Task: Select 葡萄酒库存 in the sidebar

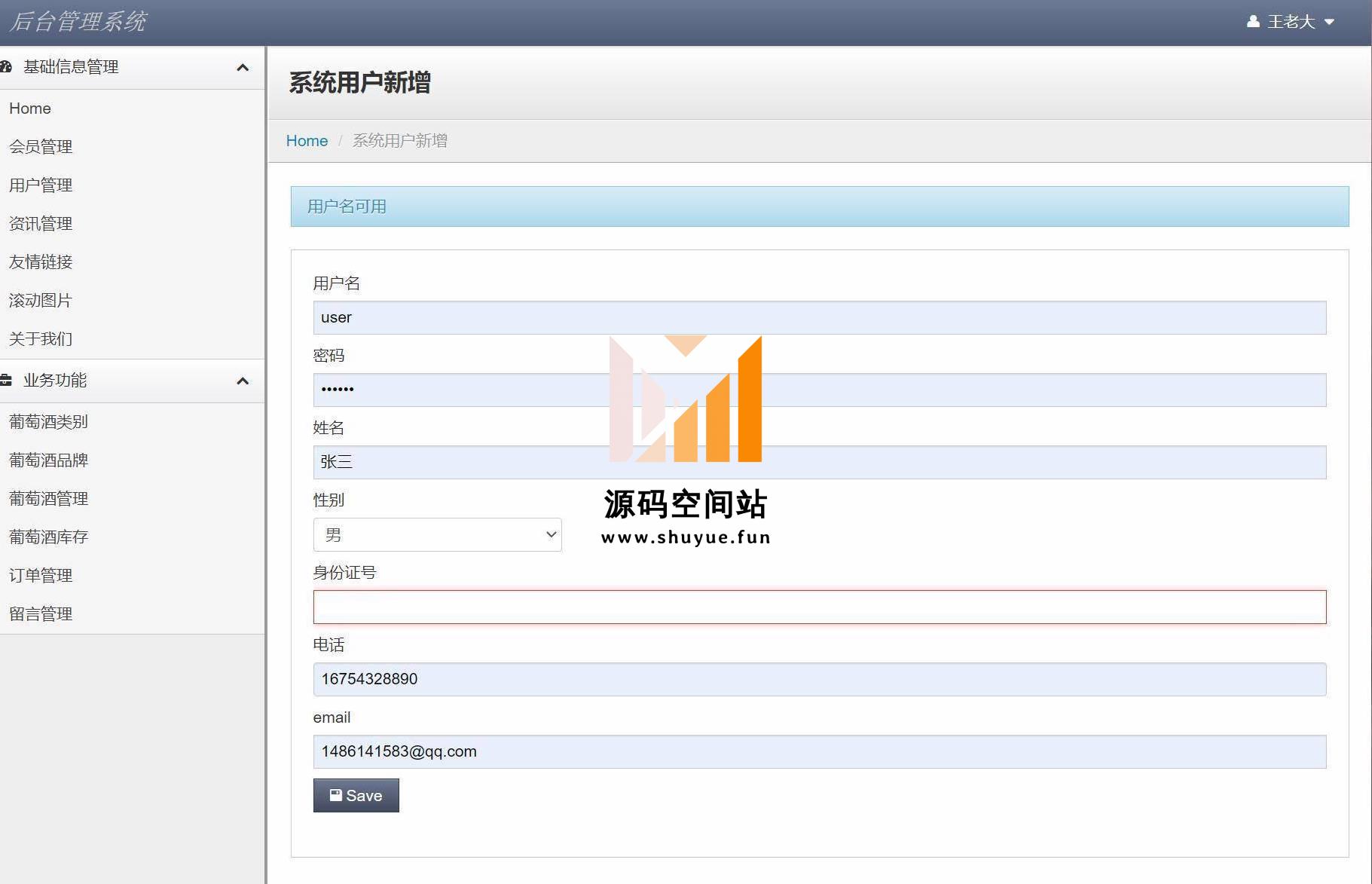Action: pos(49,537)
